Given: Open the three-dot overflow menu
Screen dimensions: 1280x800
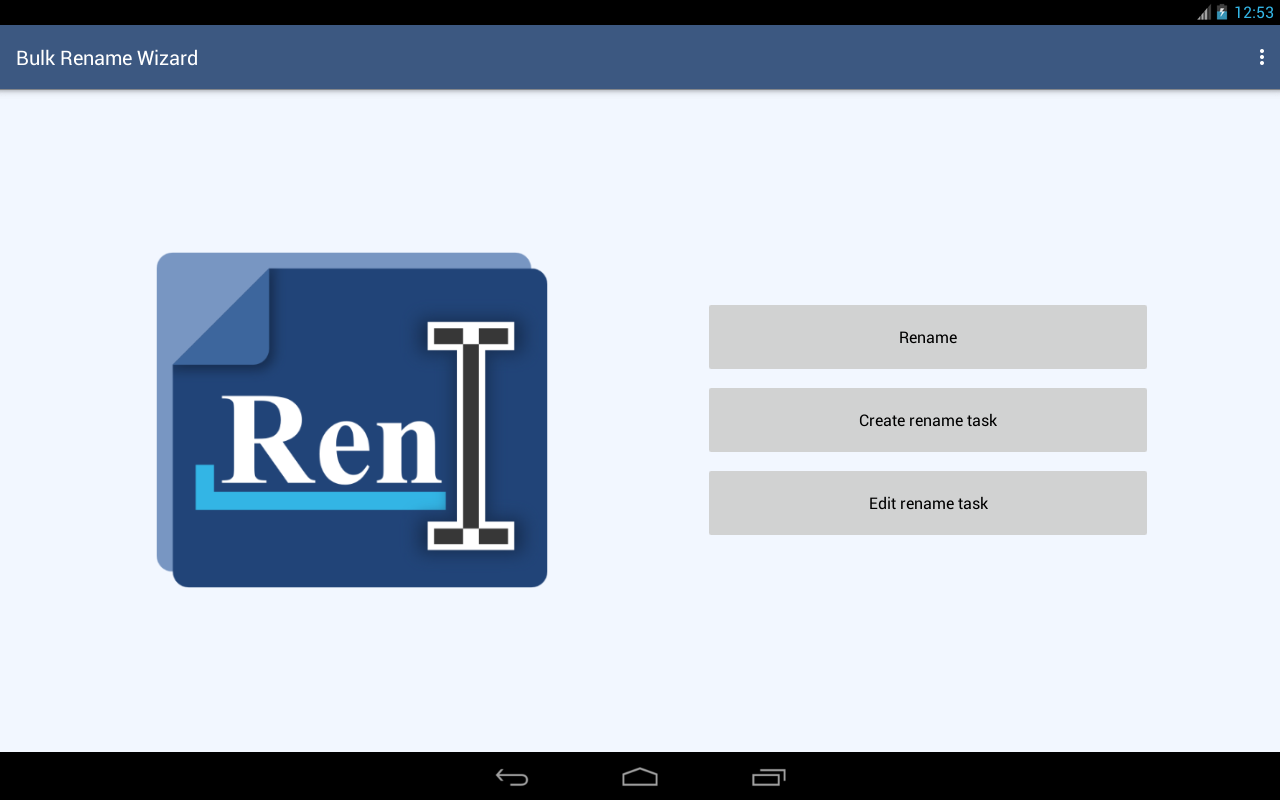Looking at the screenshot, I should tap(1261, 58).
